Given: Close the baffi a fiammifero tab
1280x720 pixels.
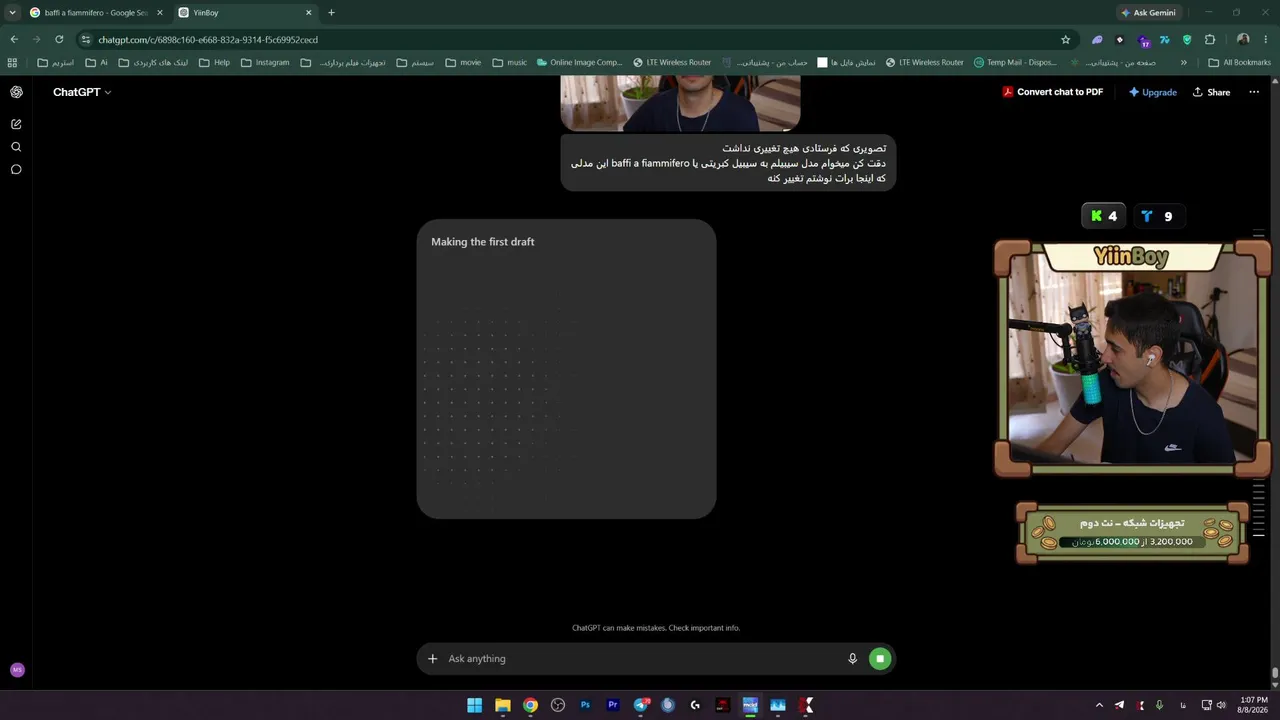Looking at the screenshot, I should 159,13.
